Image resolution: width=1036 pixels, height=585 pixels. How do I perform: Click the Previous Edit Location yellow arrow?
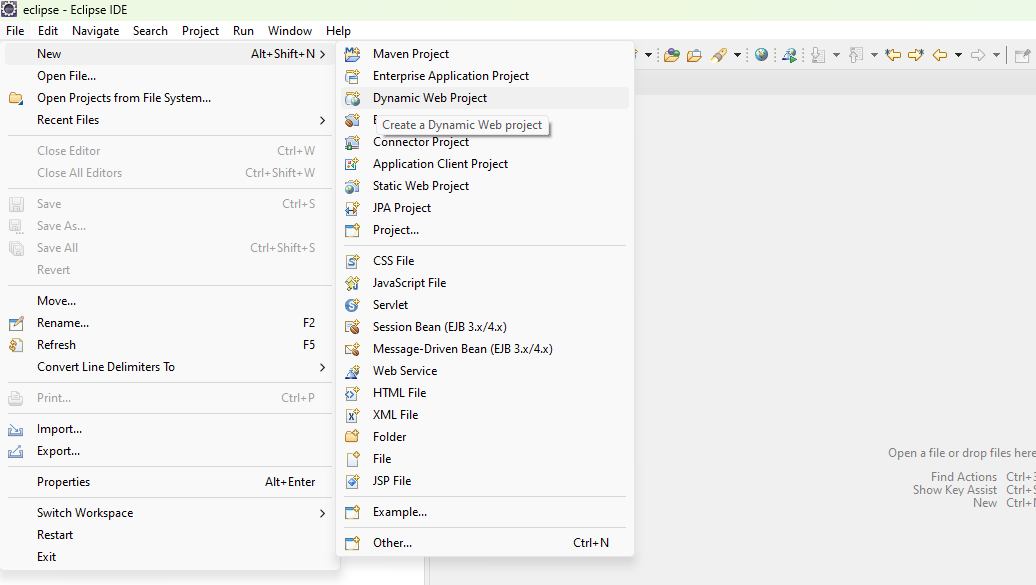891,54
